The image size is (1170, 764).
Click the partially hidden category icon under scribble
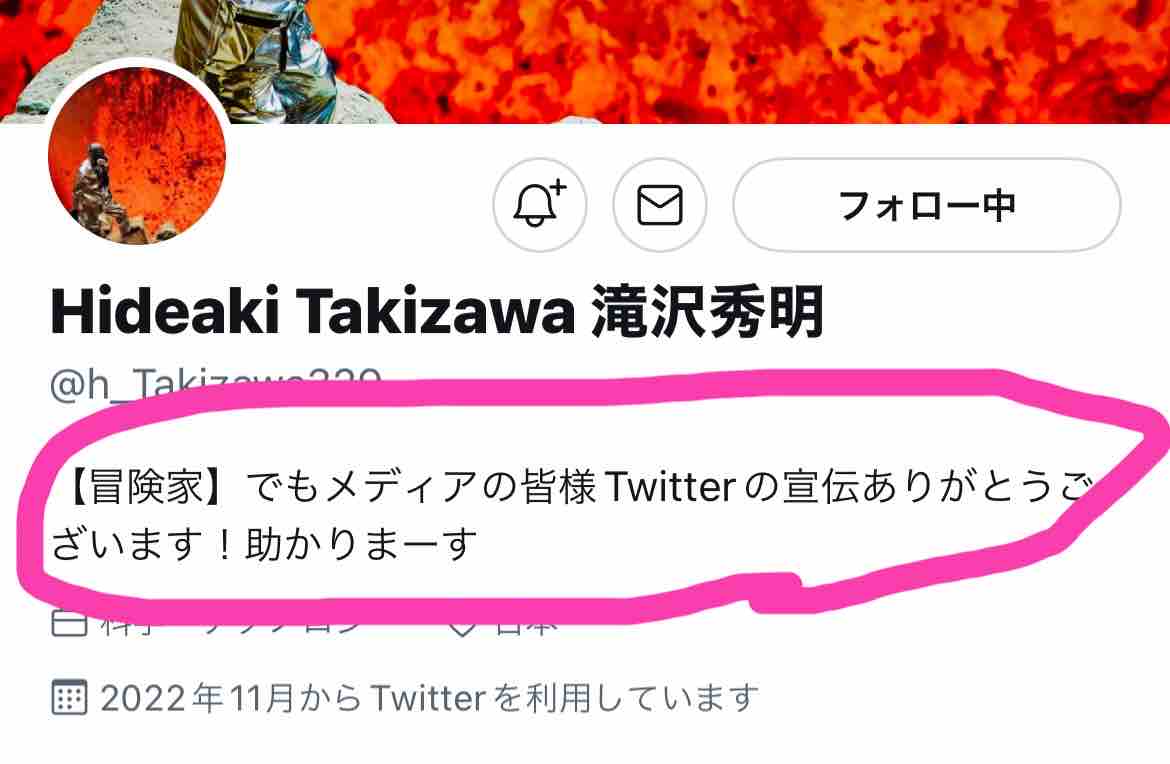click(69, 622)
